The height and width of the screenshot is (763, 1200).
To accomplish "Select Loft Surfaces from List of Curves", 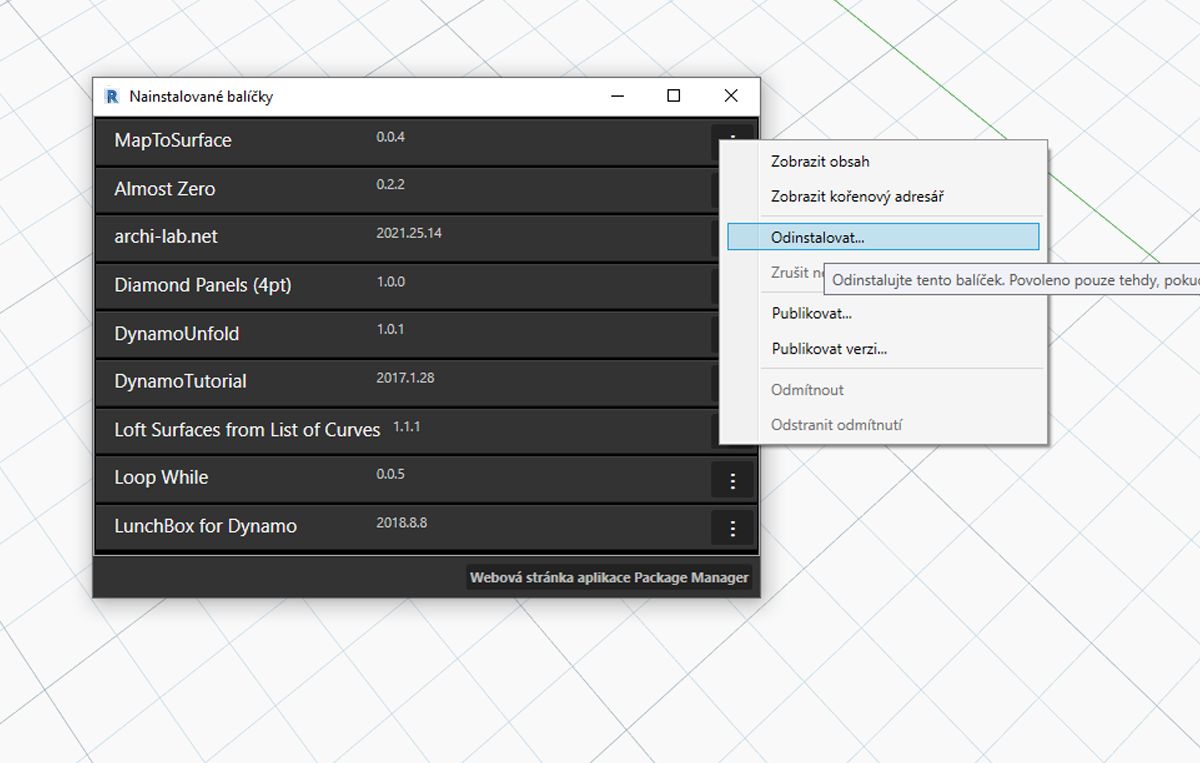I will click(247, 429).
